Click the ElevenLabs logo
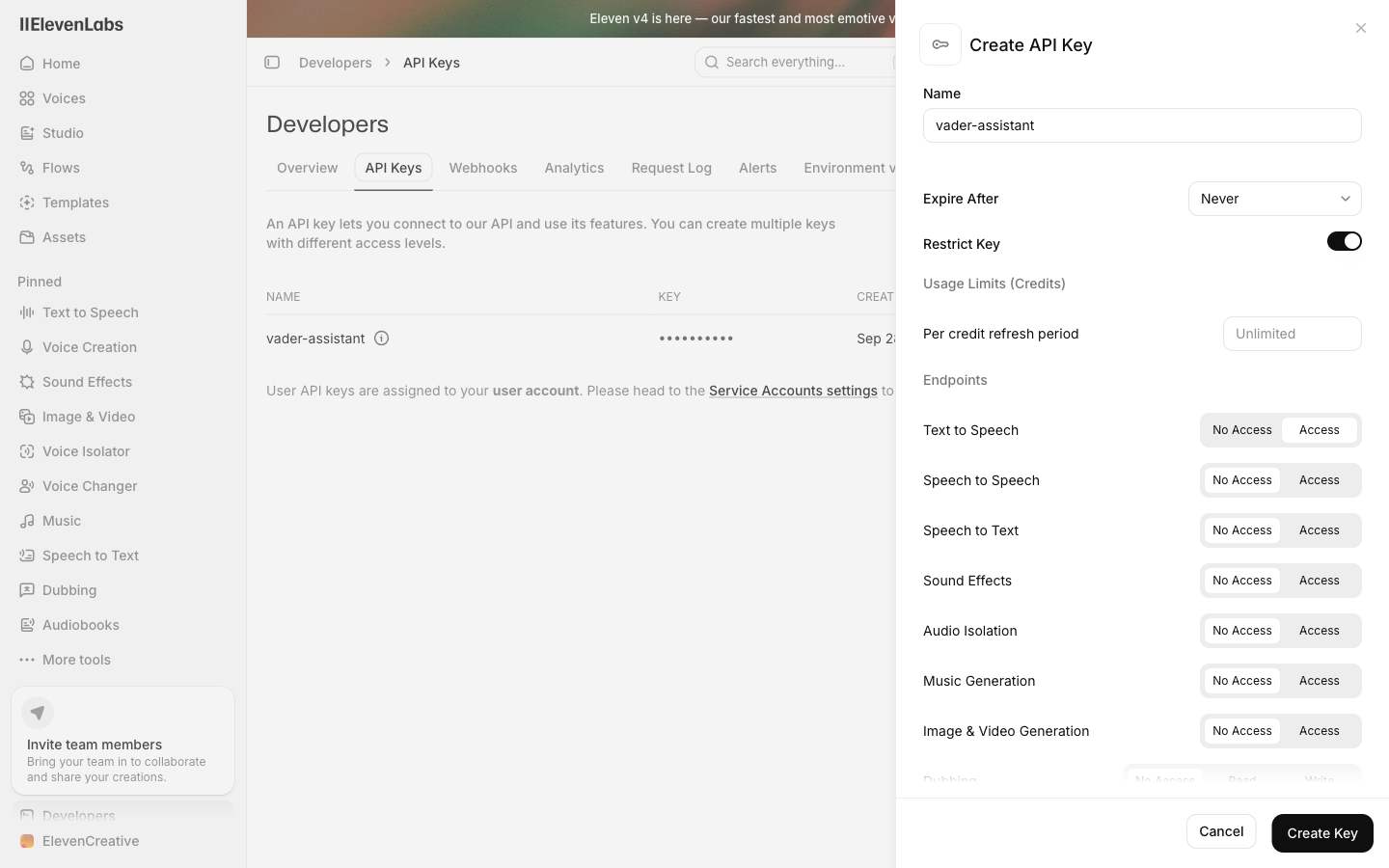This screenshot has width=1389, height=868. point(71,25)
